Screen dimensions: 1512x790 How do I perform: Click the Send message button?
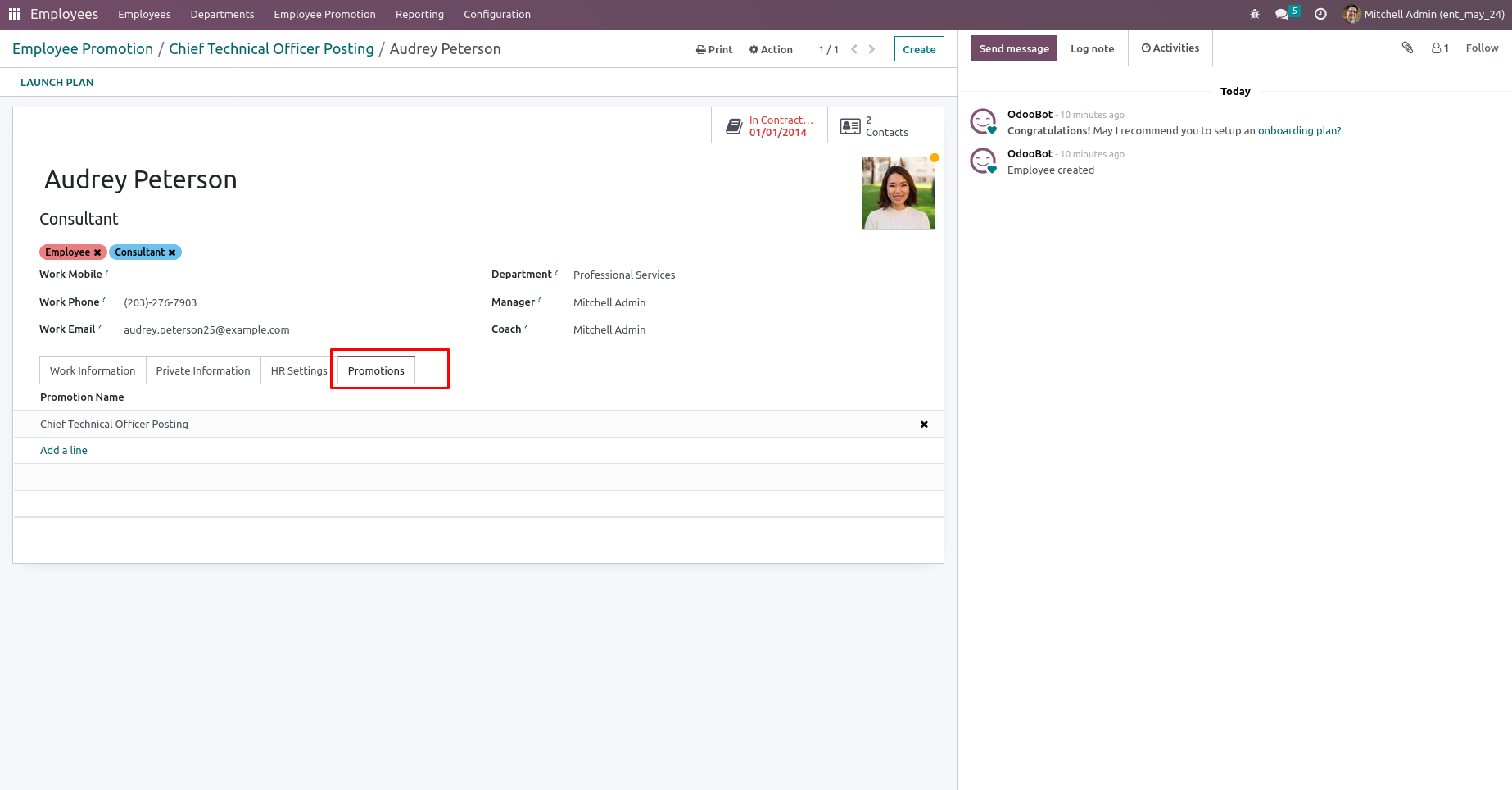[x=1014, y=48]
